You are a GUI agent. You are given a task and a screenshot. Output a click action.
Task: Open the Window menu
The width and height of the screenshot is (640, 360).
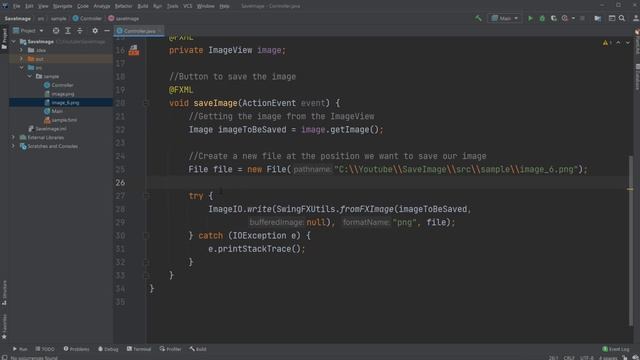pyautogui.click(x=205, y=6)
